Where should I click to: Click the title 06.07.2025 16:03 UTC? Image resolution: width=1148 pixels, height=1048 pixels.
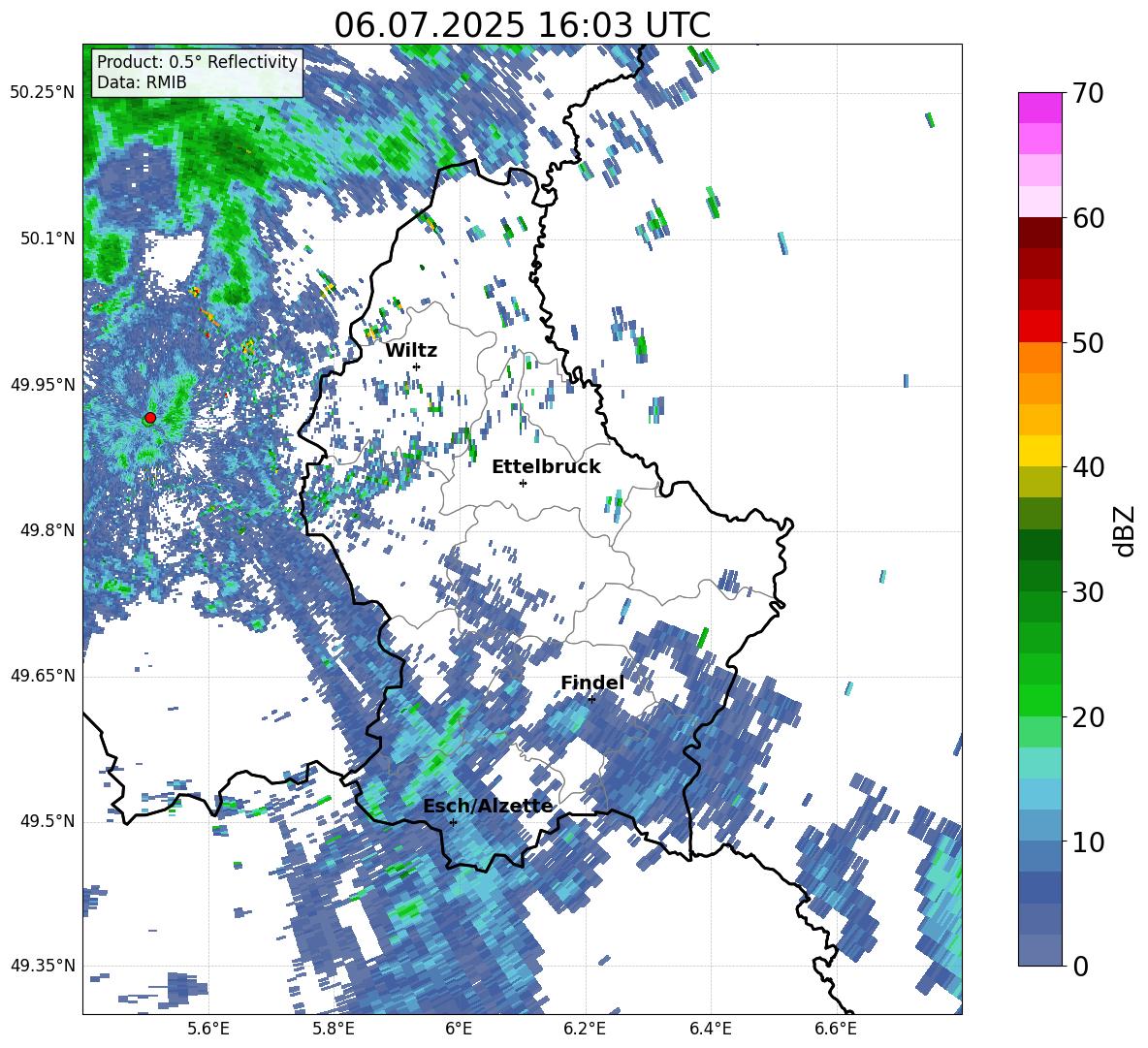(x=522, y=25)
